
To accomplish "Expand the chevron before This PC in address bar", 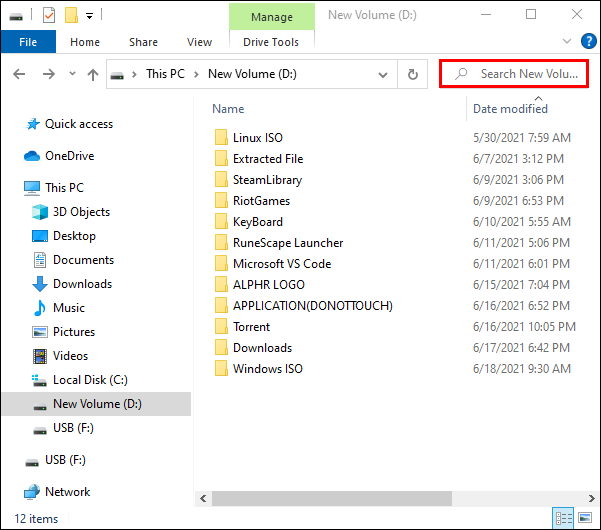I will [135, 74].
